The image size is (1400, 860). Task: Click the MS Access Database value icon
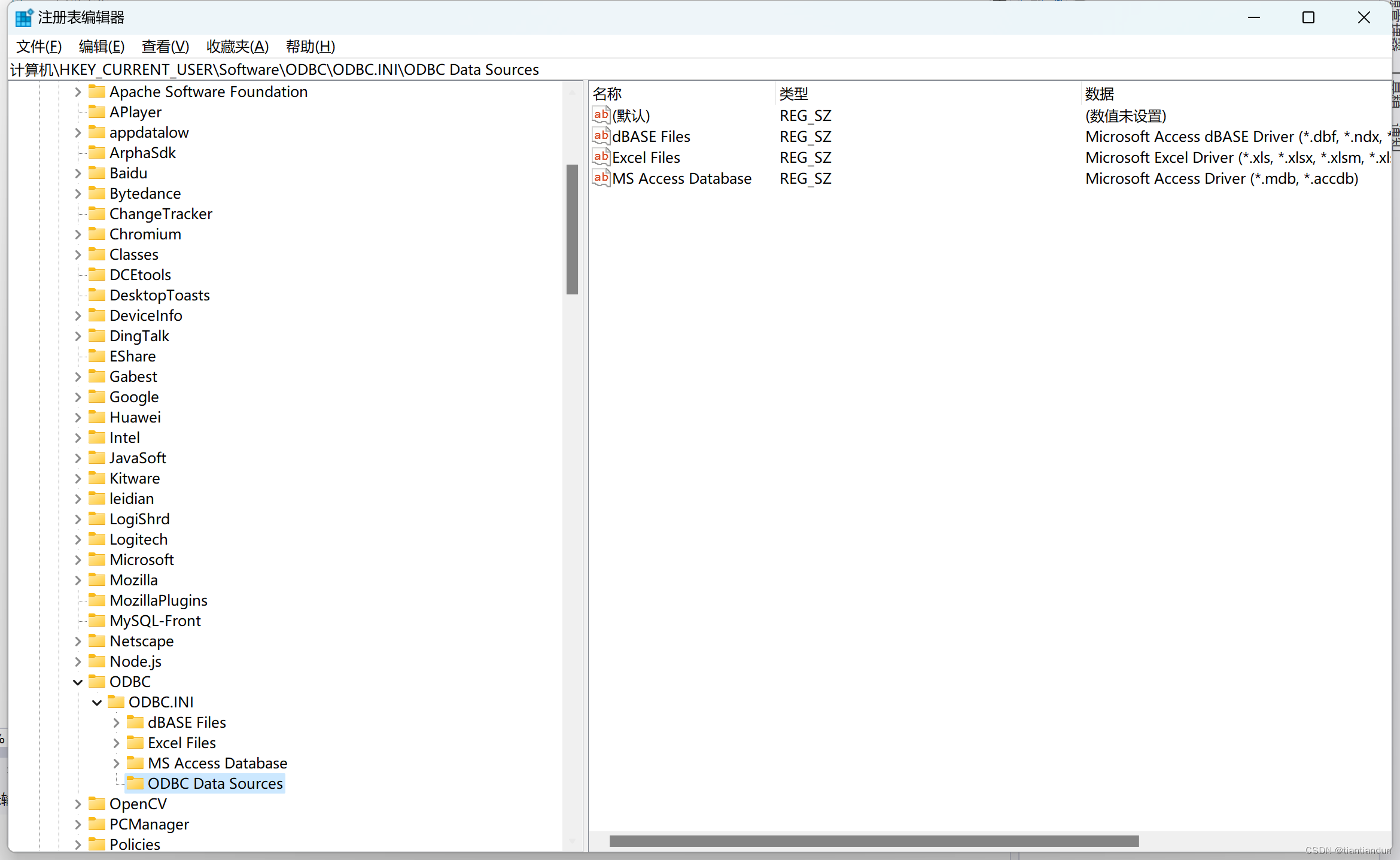[x=601, y=178]
